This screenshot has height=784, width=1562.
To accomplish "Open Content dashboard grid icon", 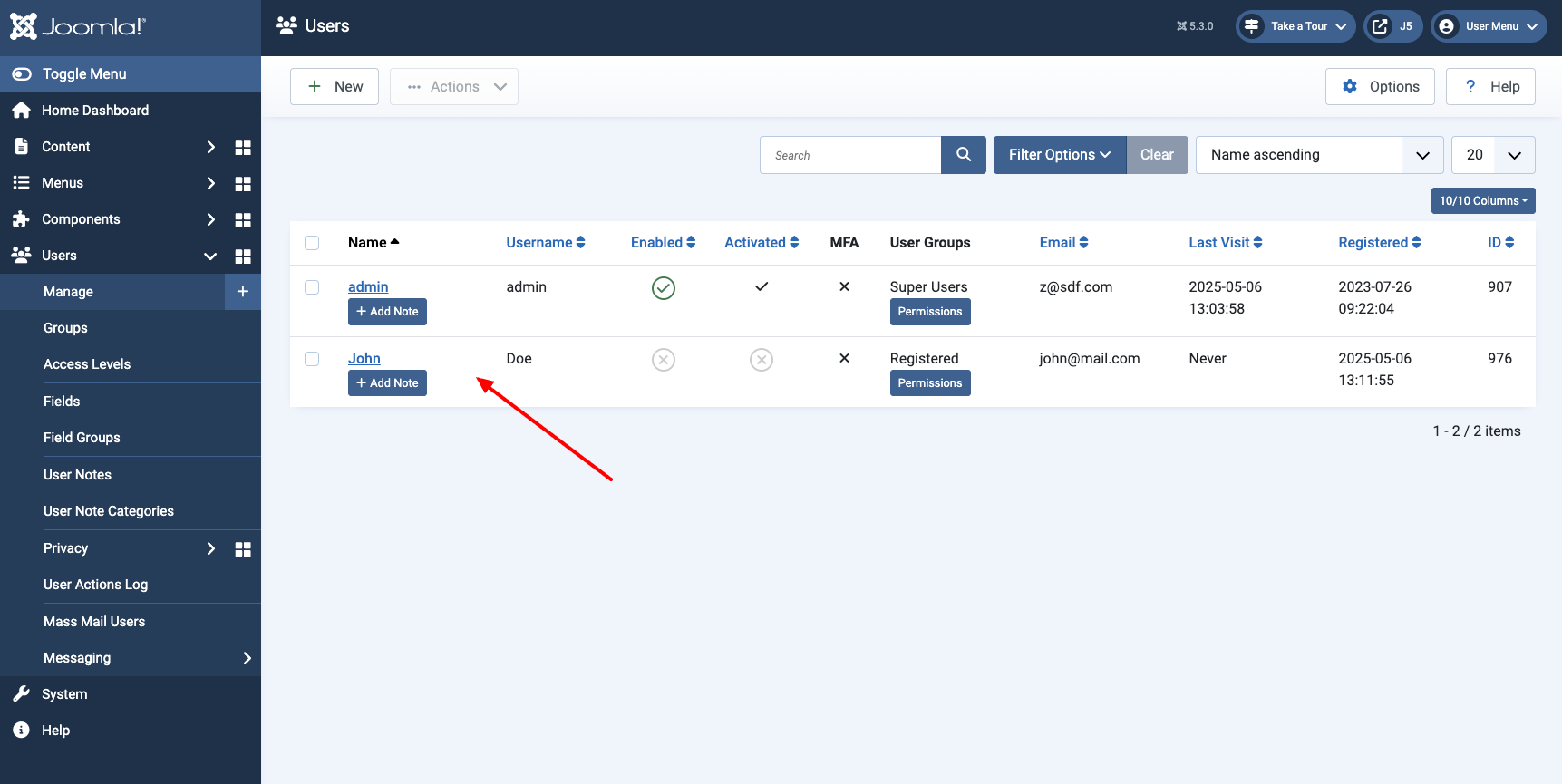I will pos(243,147).
